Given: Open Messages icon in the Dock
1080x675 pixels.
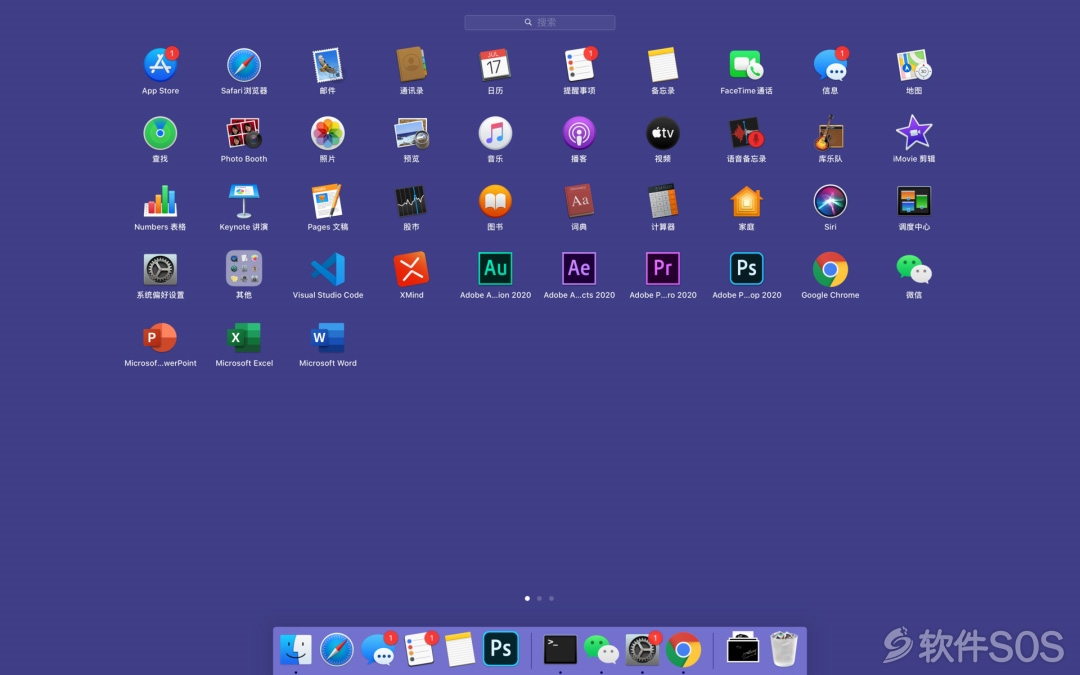Looking at the screenshot, I should point(378,649).
